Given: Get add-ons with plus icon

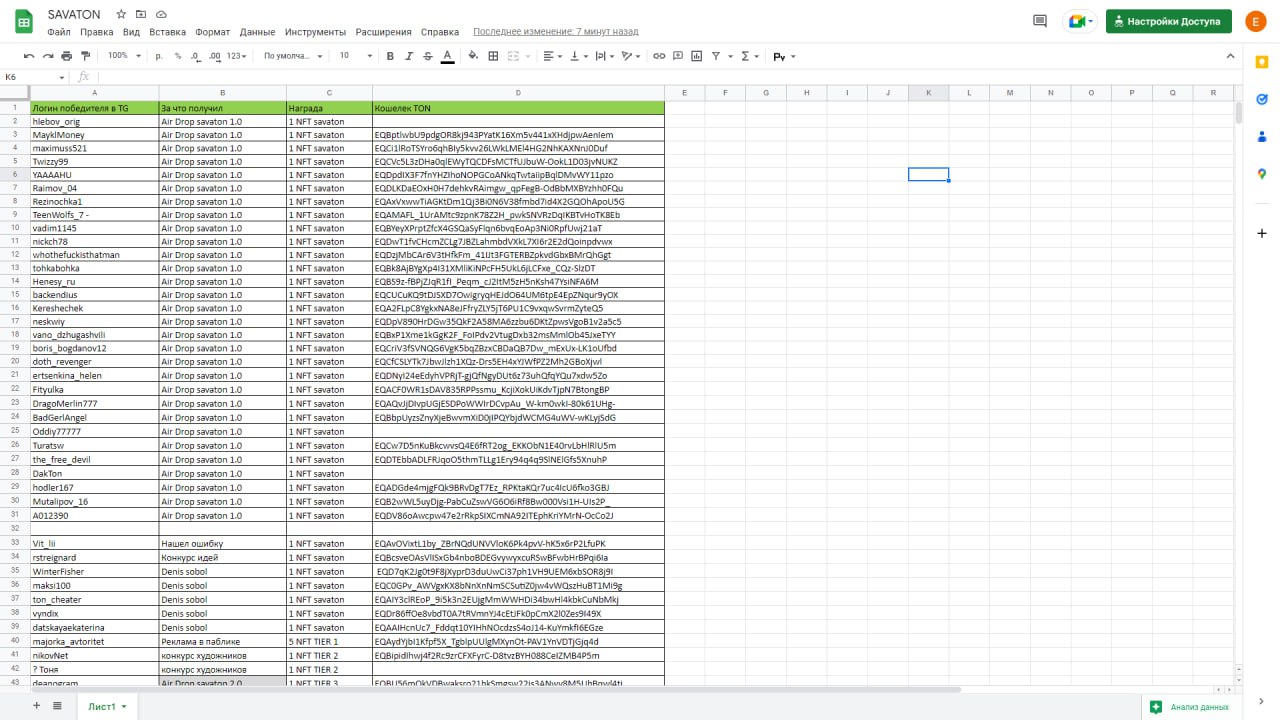Looking at the screenshot, I should coord(1262,233).
